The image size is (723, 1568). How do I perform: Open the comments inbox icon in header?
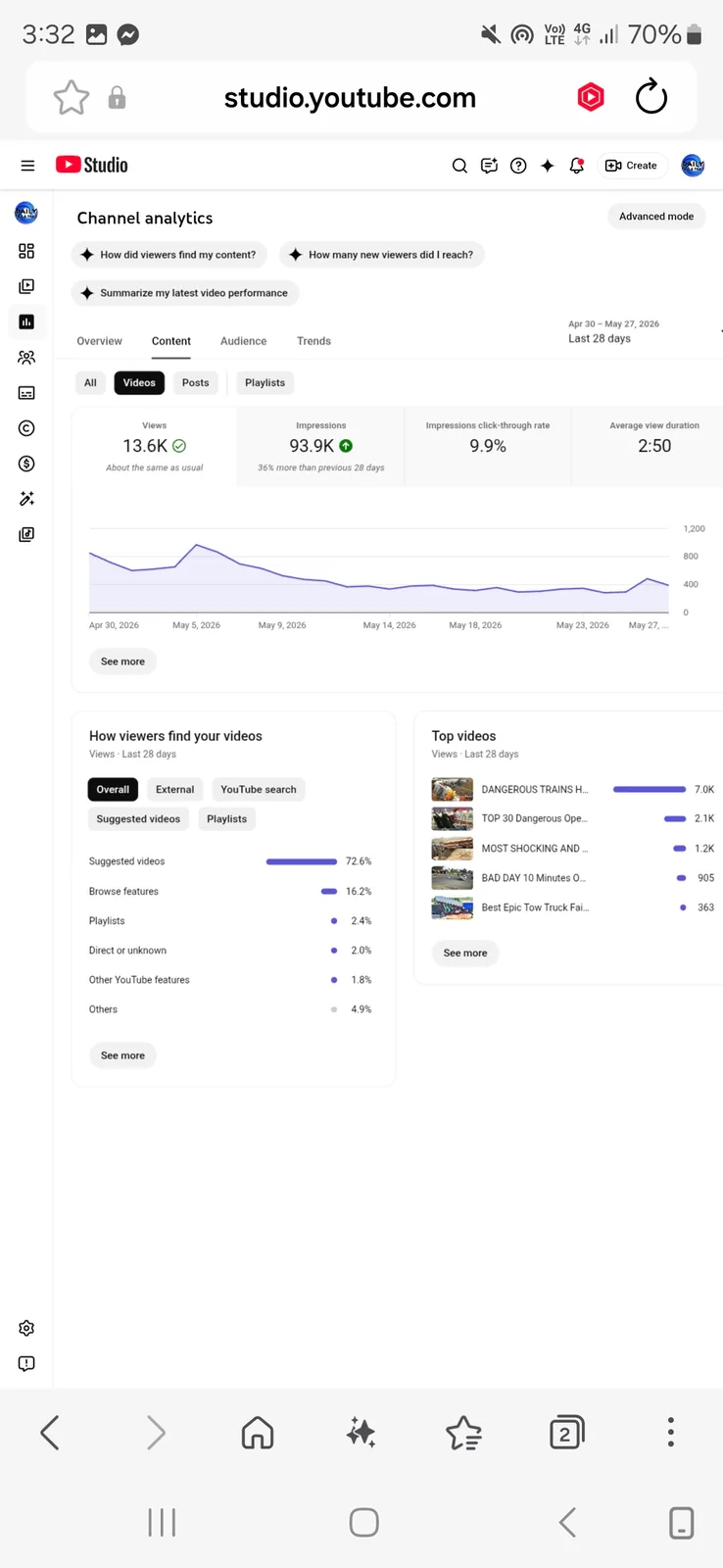click(489, 166)
